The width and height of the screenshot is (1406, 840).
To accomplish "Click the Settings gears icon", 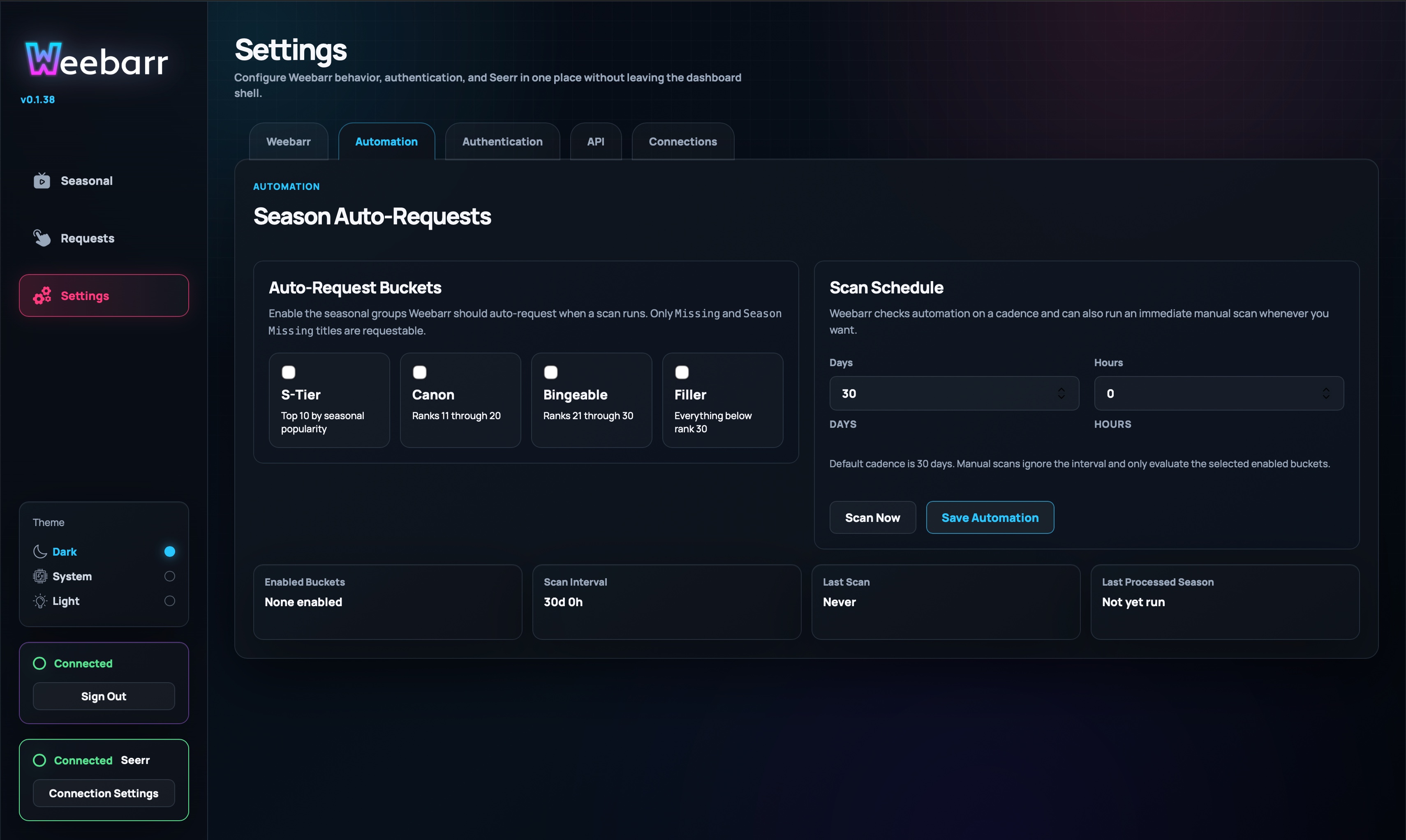I will tap(42, 295).
